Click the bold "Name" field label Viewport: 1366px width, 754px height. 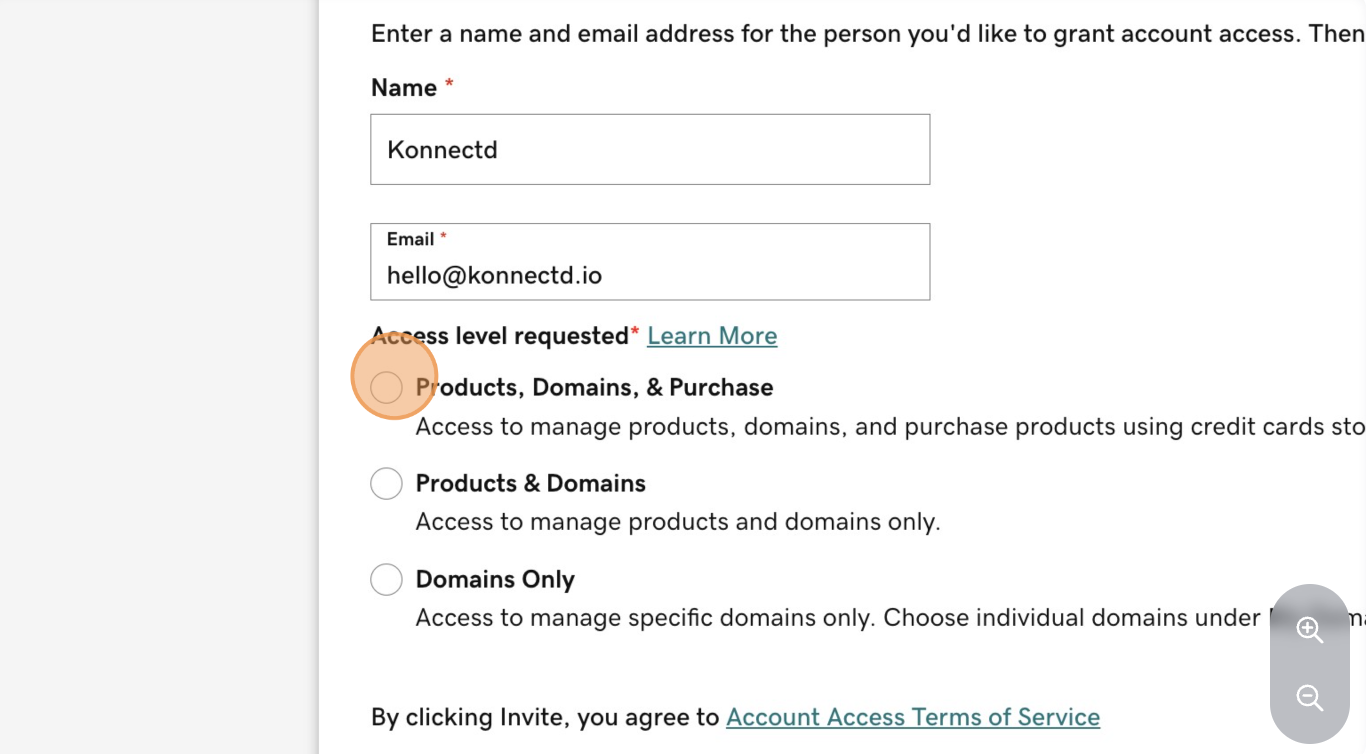coord(404,88)
